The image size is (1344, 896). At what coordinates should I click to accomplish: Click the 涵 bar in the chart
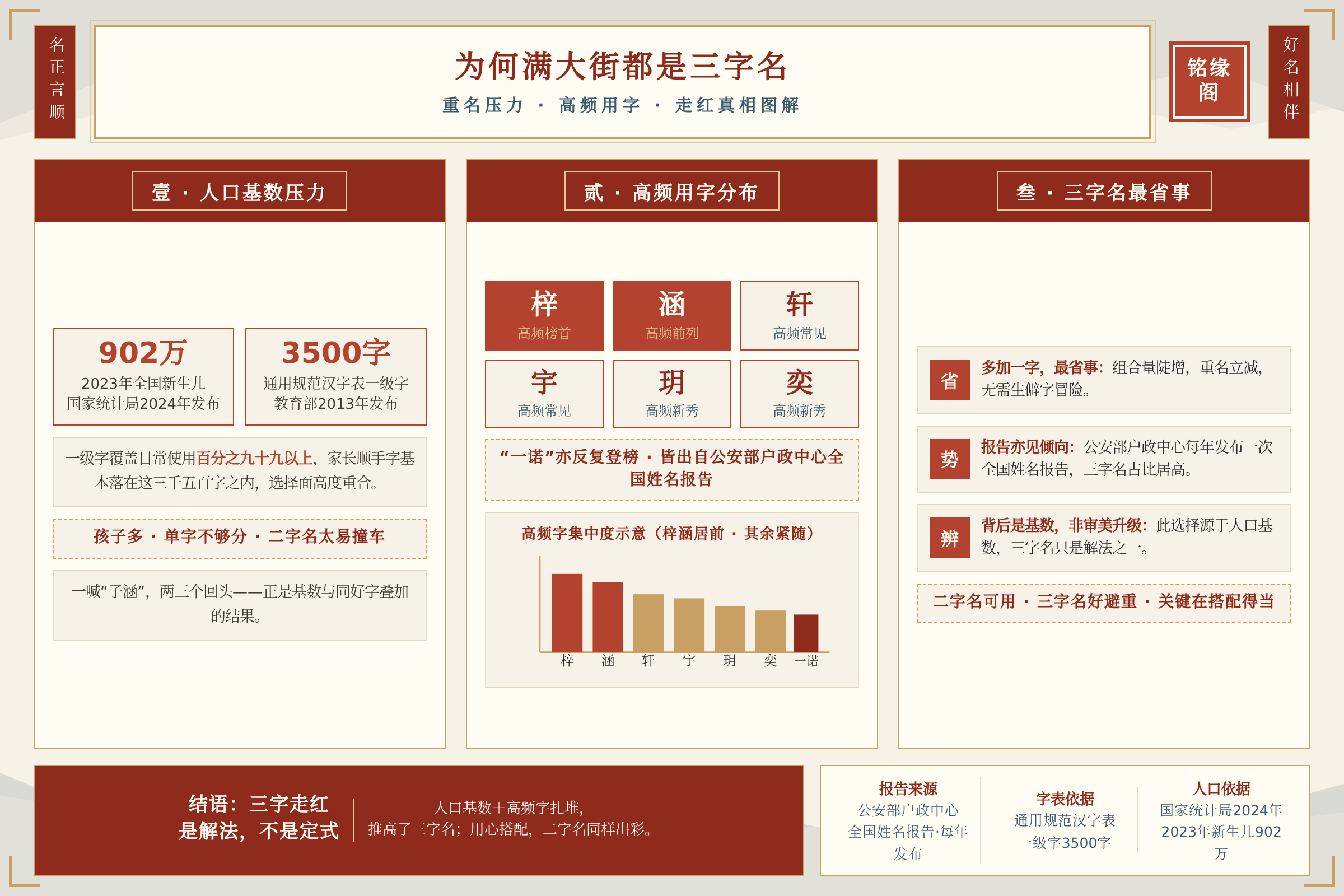[x=608, y=617]
